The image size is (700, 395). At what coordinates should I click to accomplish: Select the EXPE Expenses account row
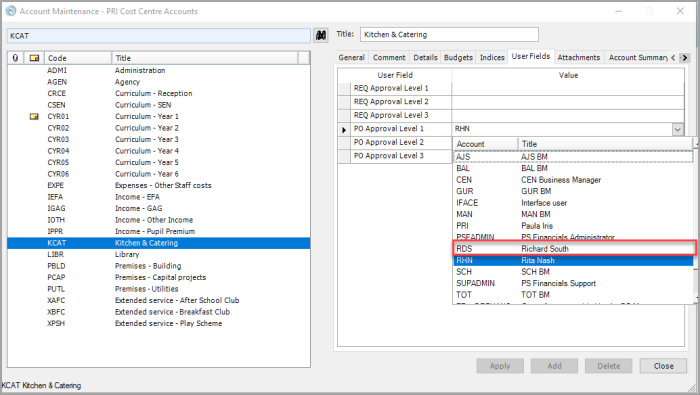(x=158, y=185)
